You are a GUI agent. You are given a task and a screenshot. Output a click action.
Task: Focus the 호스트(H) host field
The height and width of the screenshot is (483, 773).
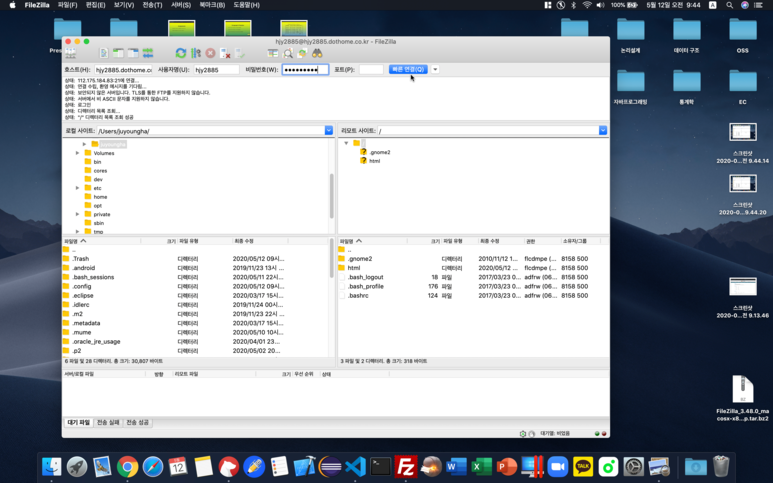(123, 69)
